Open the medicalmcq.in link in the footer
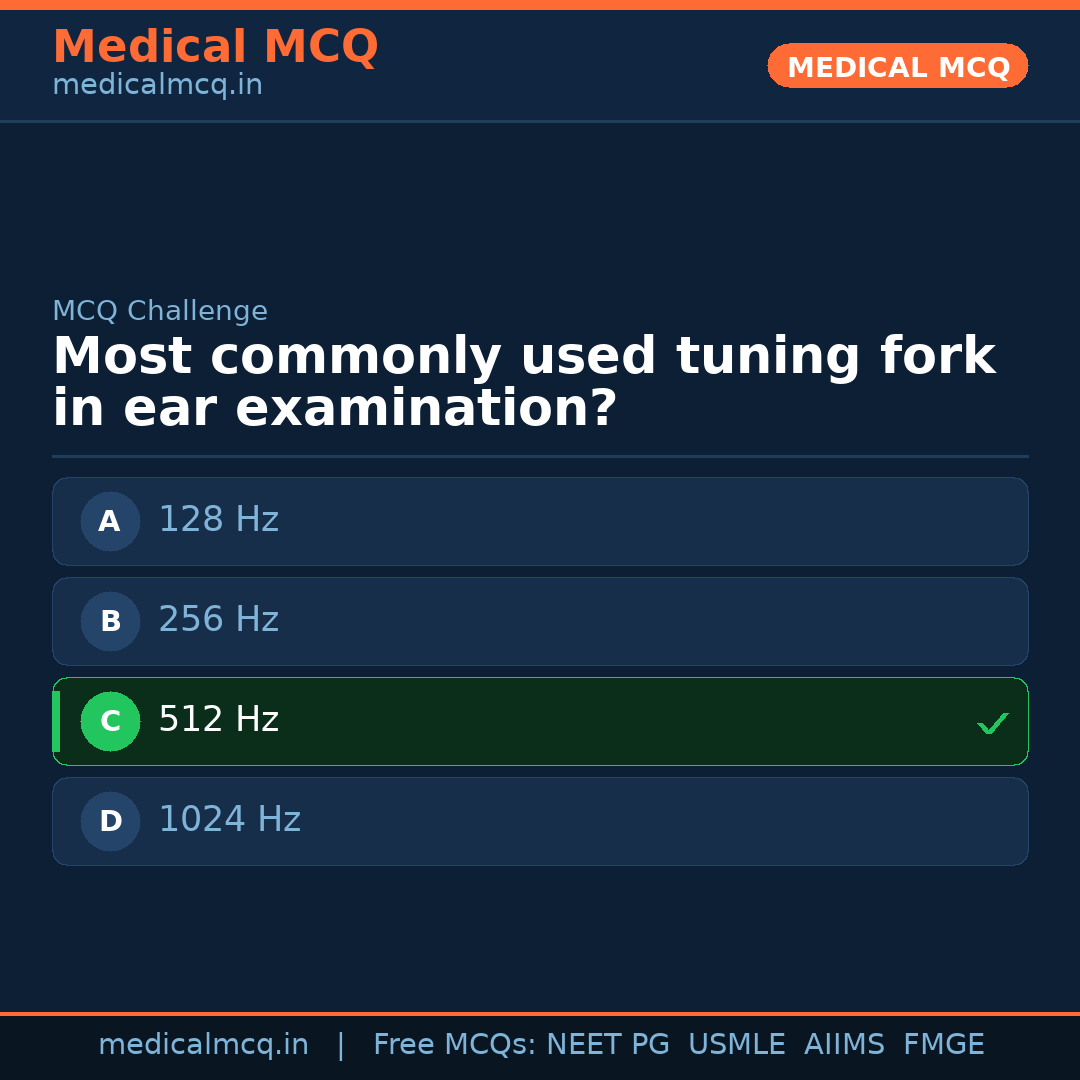Image resolution: width=1080 pixels, height=1080 pixels. click(x=203, y=1045)
